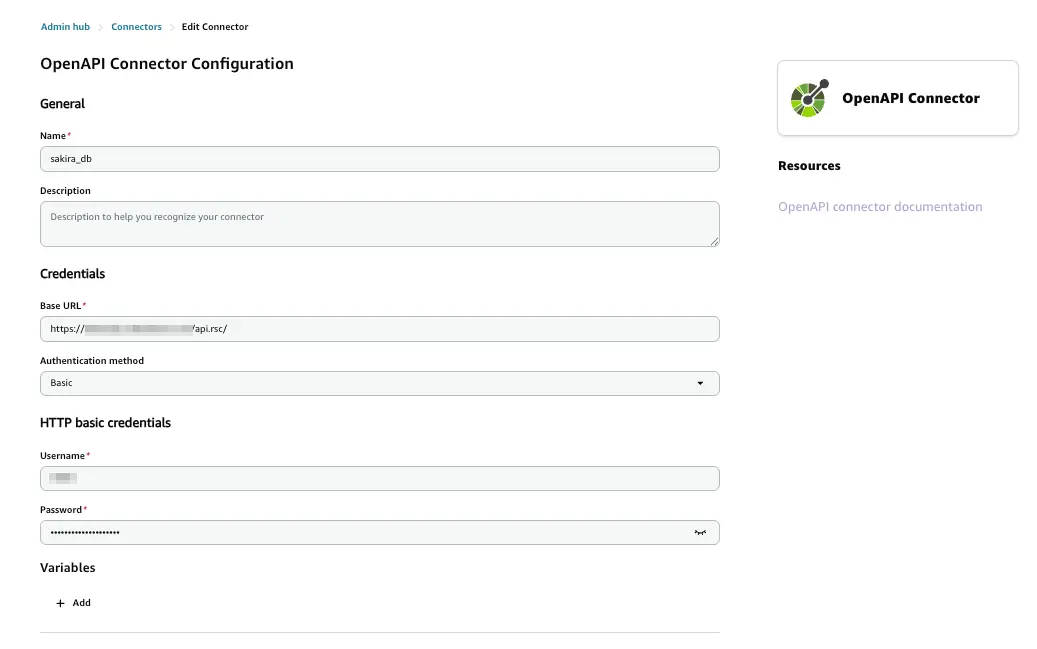Open OpenAPI connector documentation link

[x=880, y=207]
